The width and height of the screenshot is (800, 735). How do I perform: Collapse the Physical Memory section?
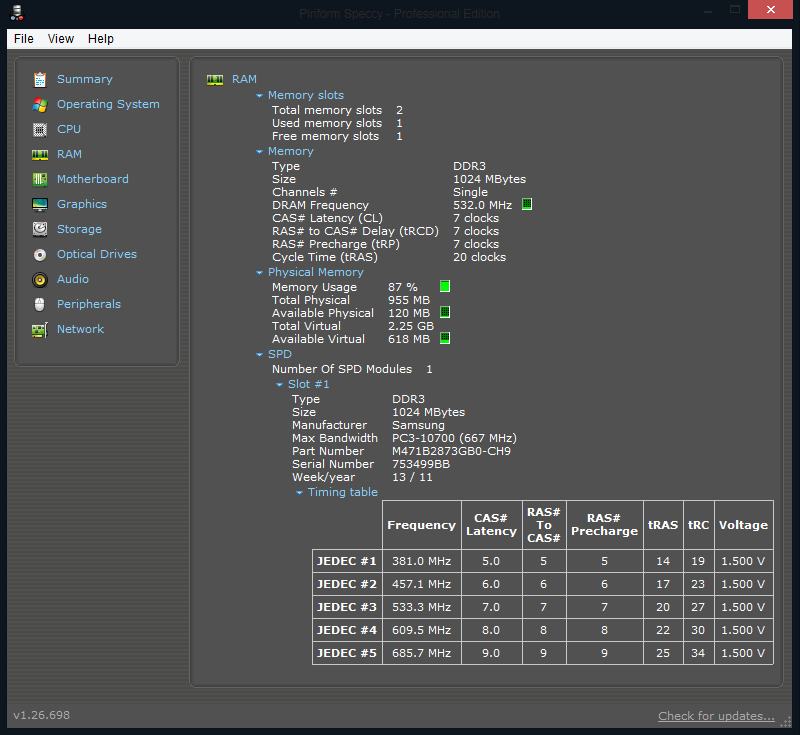pos(259,273)
